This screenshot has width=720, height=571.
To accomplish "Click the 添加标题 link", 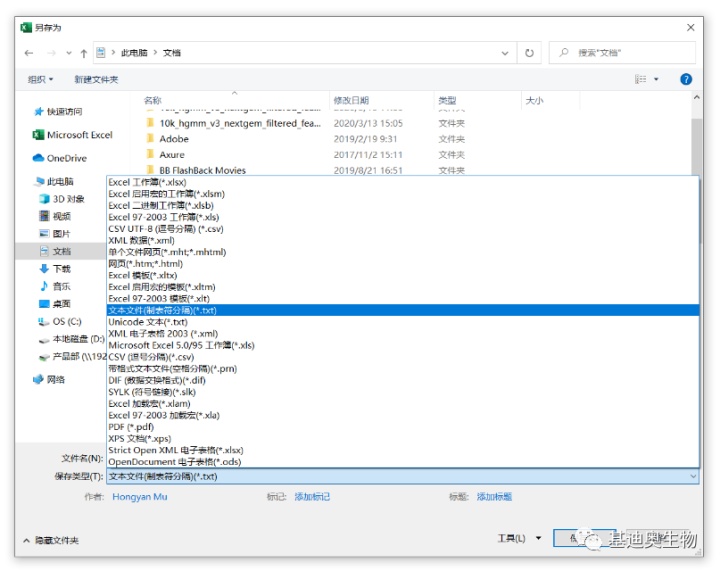I will (494, 497).
